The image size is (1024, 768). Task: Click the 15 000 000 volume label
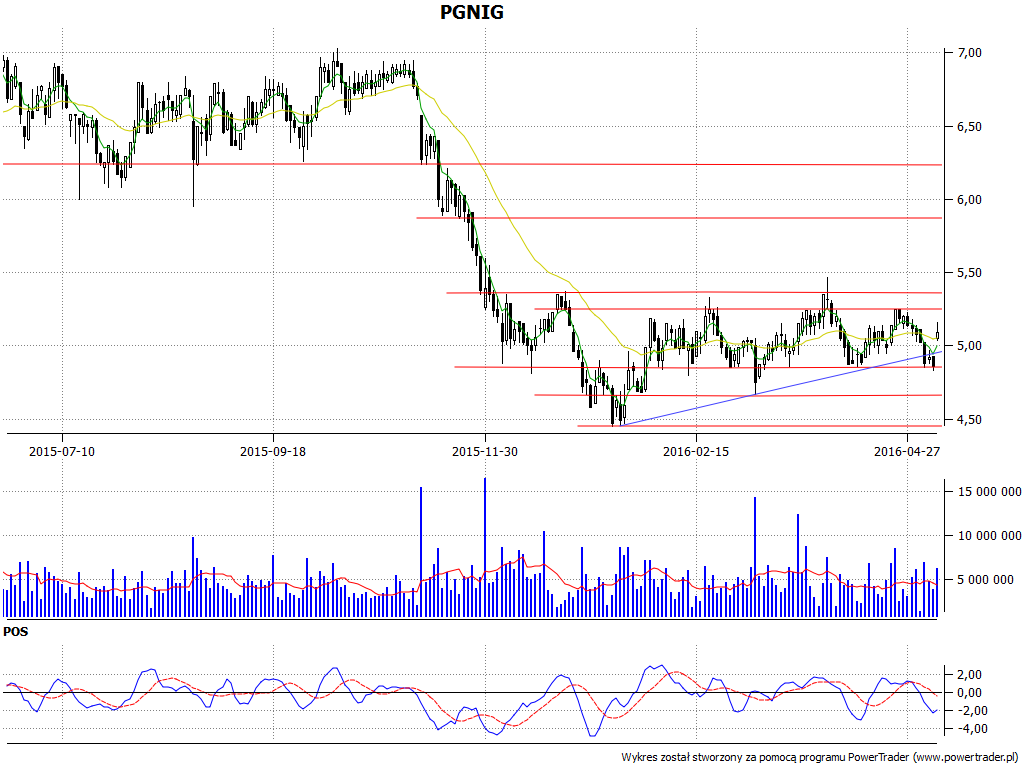pos(989,492)
